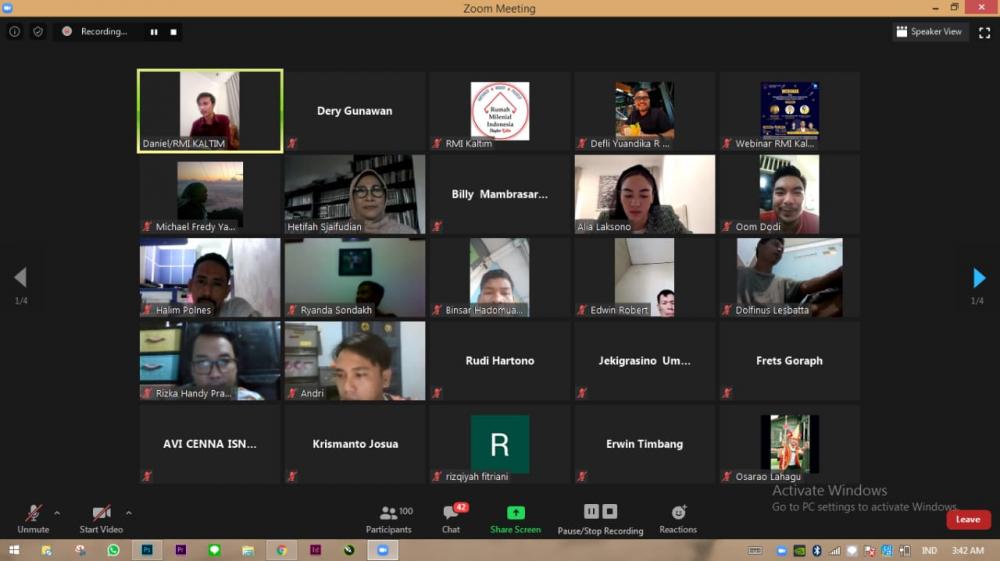
Task: Open the meeting information icon
Action: [x=14, y=31]
